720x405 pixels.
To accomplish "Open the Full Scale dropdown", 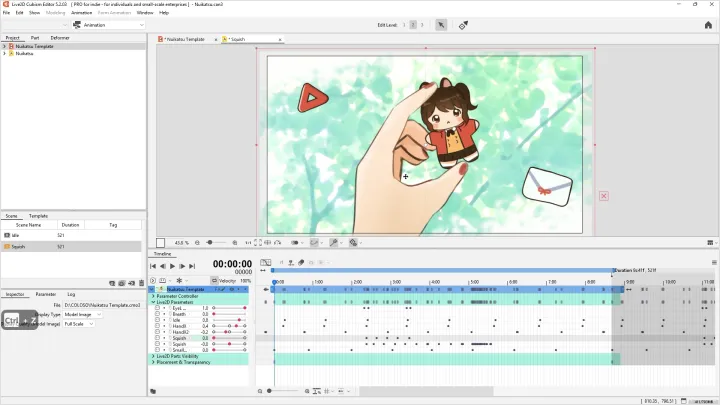I will pos(79,324).
